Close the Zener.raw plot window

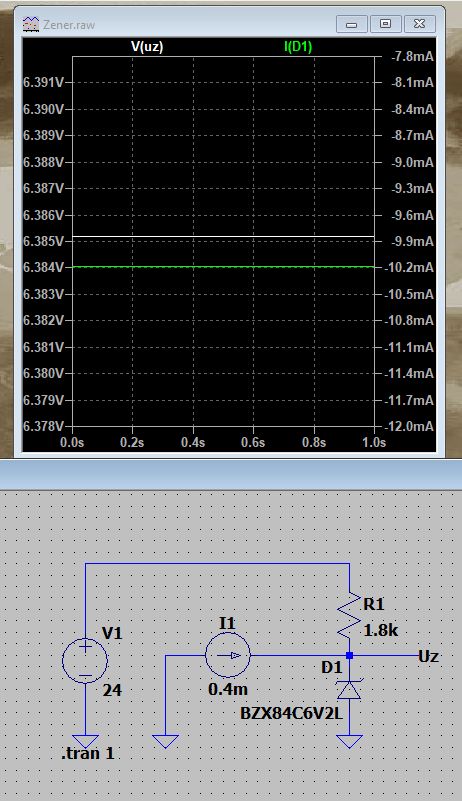click(x=420, y=24)
